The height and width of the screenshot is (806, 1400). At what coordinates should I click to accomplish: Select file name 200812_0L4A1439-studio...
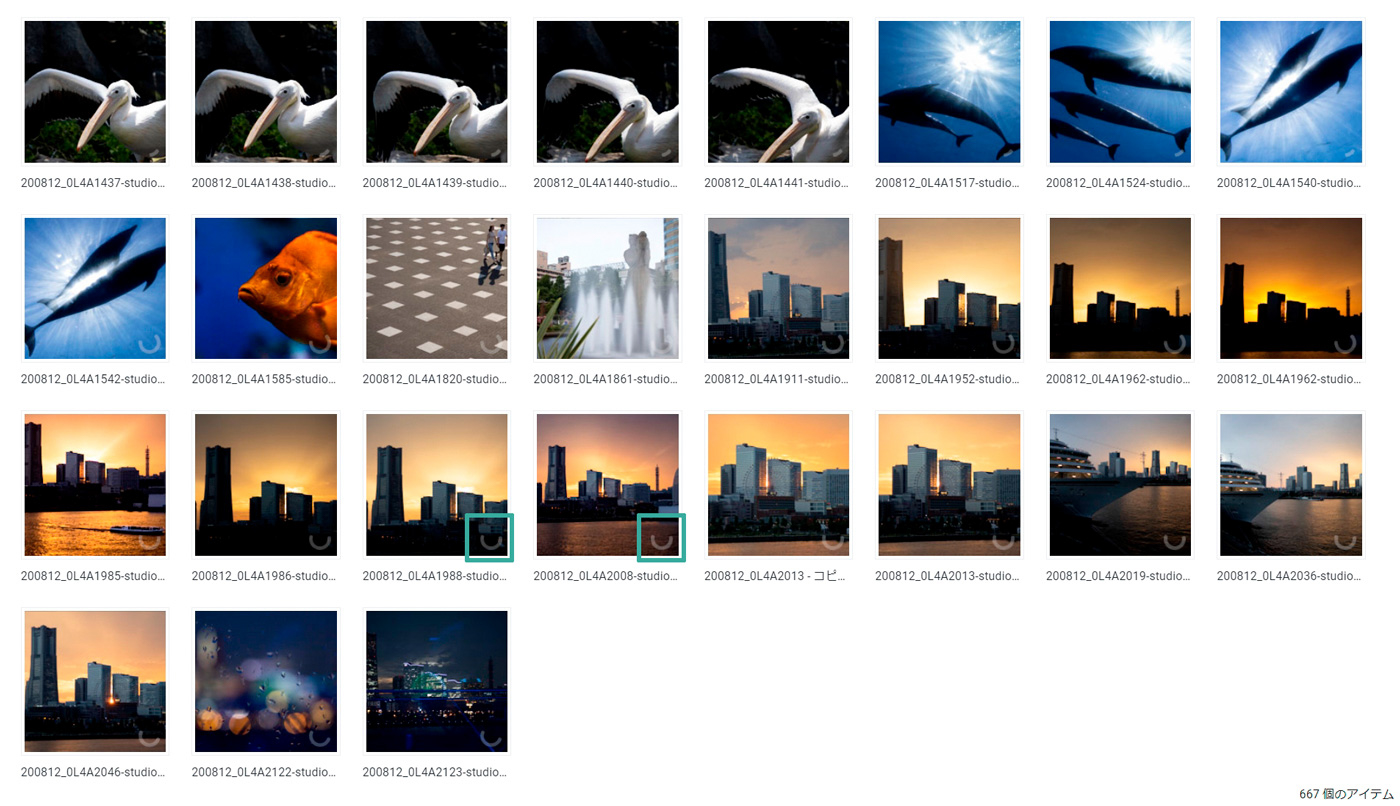pyautogui.click(x=435, y=183)
